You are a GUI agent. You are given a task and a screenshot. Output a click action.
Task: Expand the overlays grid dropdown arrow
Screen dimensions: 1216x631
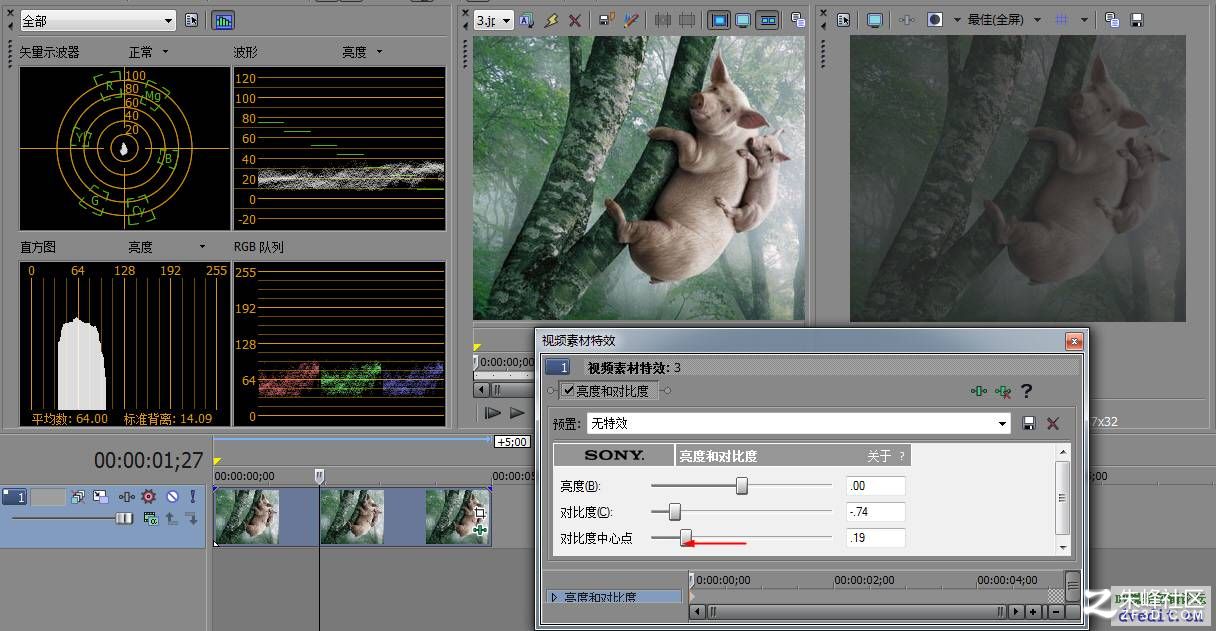[1084, 20]
